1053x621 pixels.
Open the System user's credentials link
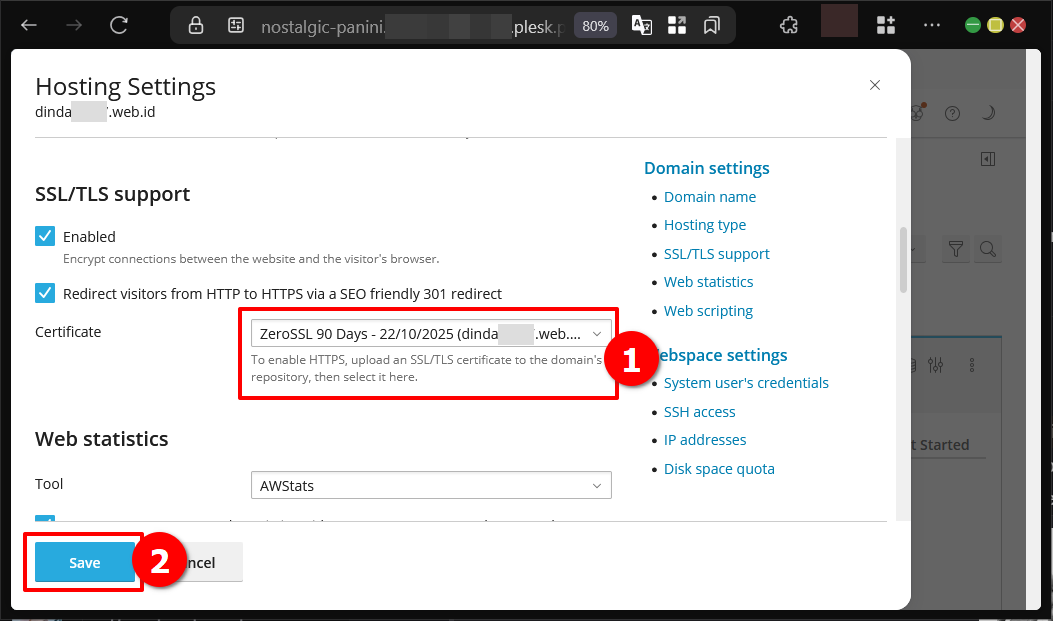[746, 383]
